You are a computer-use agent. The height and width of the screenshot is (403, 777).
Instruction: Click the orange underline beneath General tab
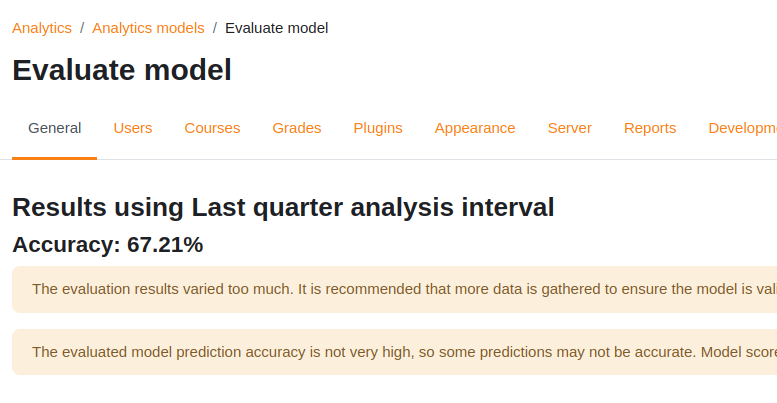pyautogui.click(x=55, y=158)
